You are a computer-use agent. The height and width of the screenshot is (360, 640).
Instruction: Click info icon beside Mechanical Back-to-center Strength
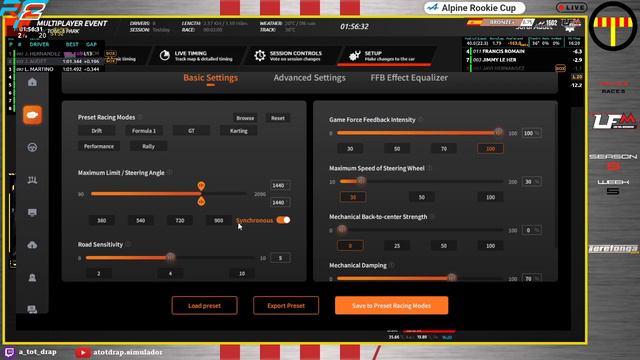(x=432, y=217)
